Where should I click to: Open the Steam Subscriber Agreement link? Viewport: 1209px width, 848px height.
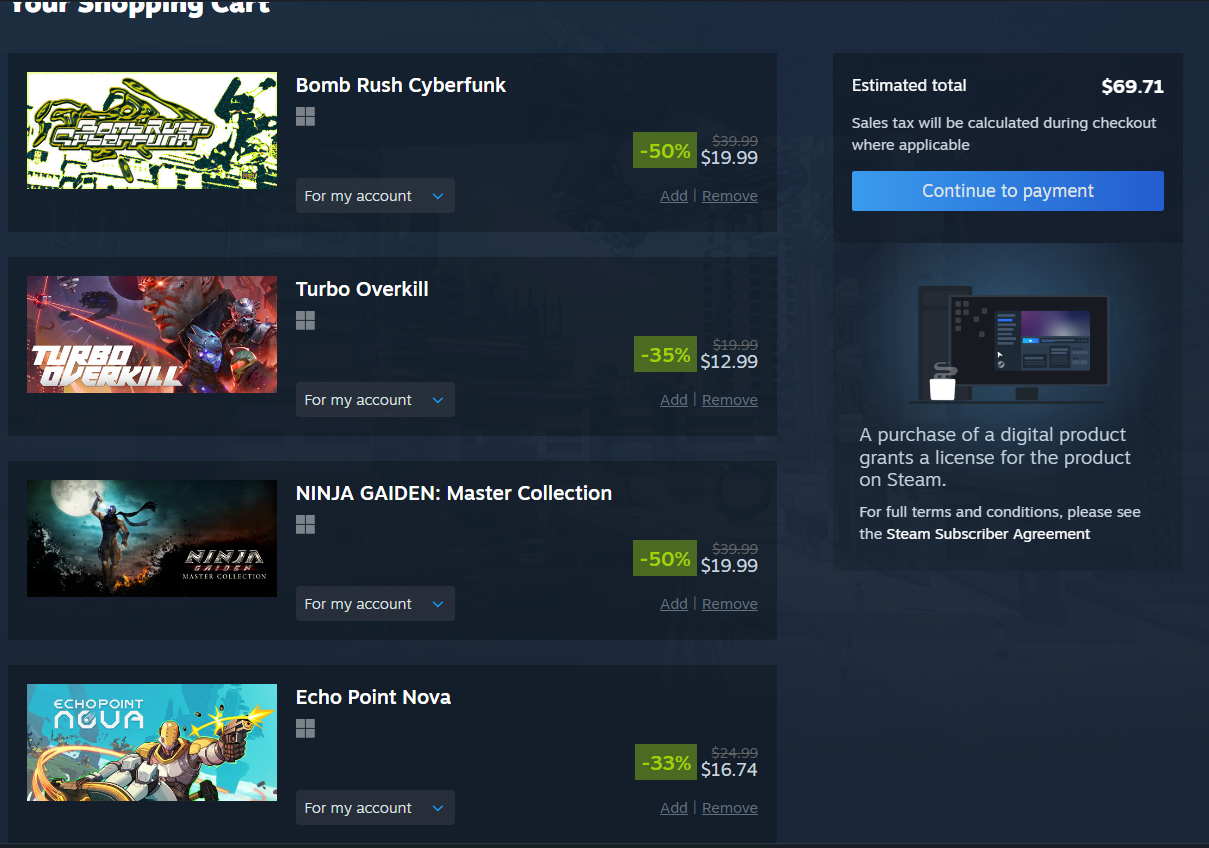(988, 534)
